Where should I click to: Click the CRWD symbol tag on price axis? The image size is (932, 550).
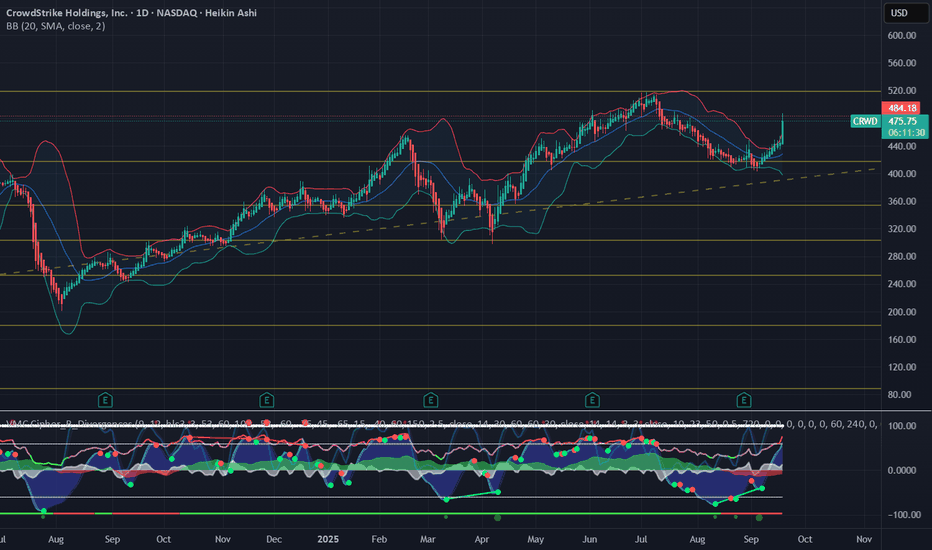[x=864, y=121]
